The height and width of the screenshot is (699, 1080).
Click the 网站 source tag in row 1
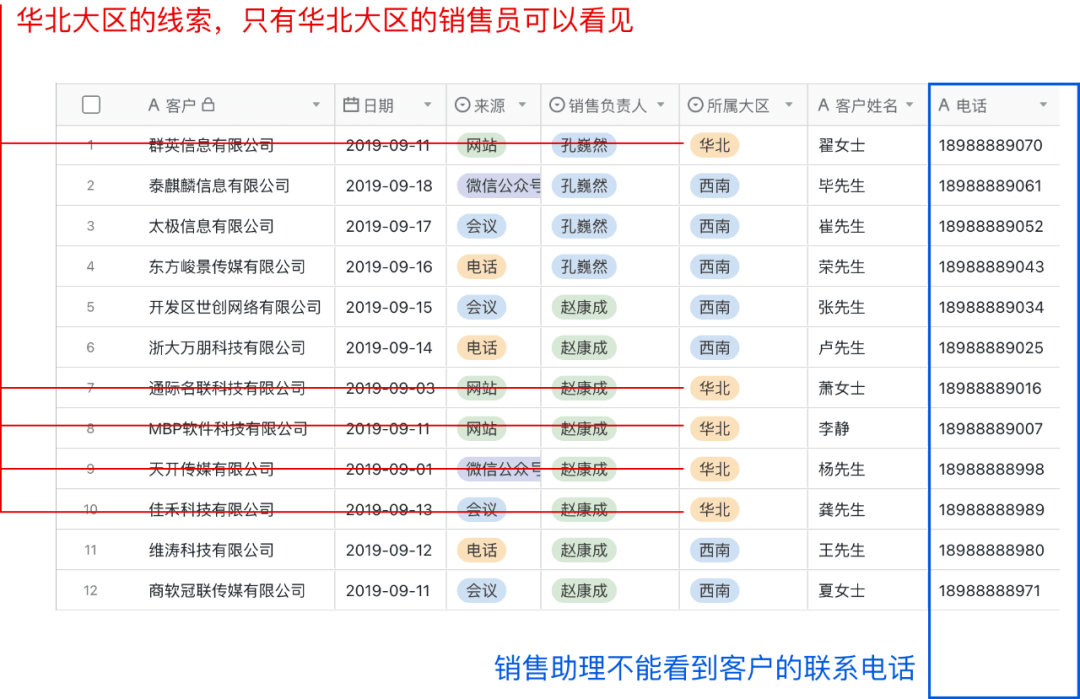482,145
